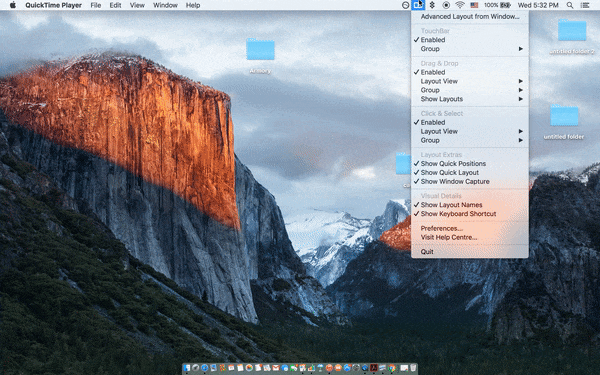Expand the Show Layouts submenu
This screenshot has width=600, height=375.
(470, 99)
